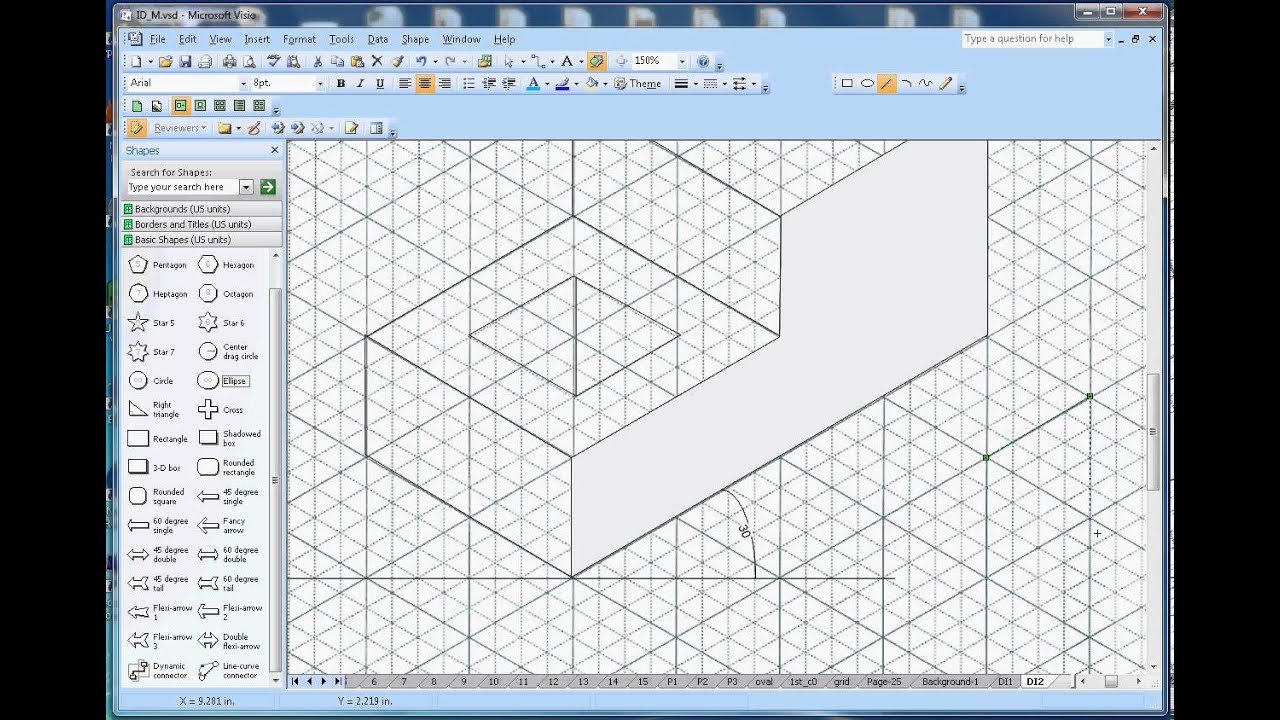Toggle Bold text formatting
Screen dimensions: 1280x720
point(341,84)
